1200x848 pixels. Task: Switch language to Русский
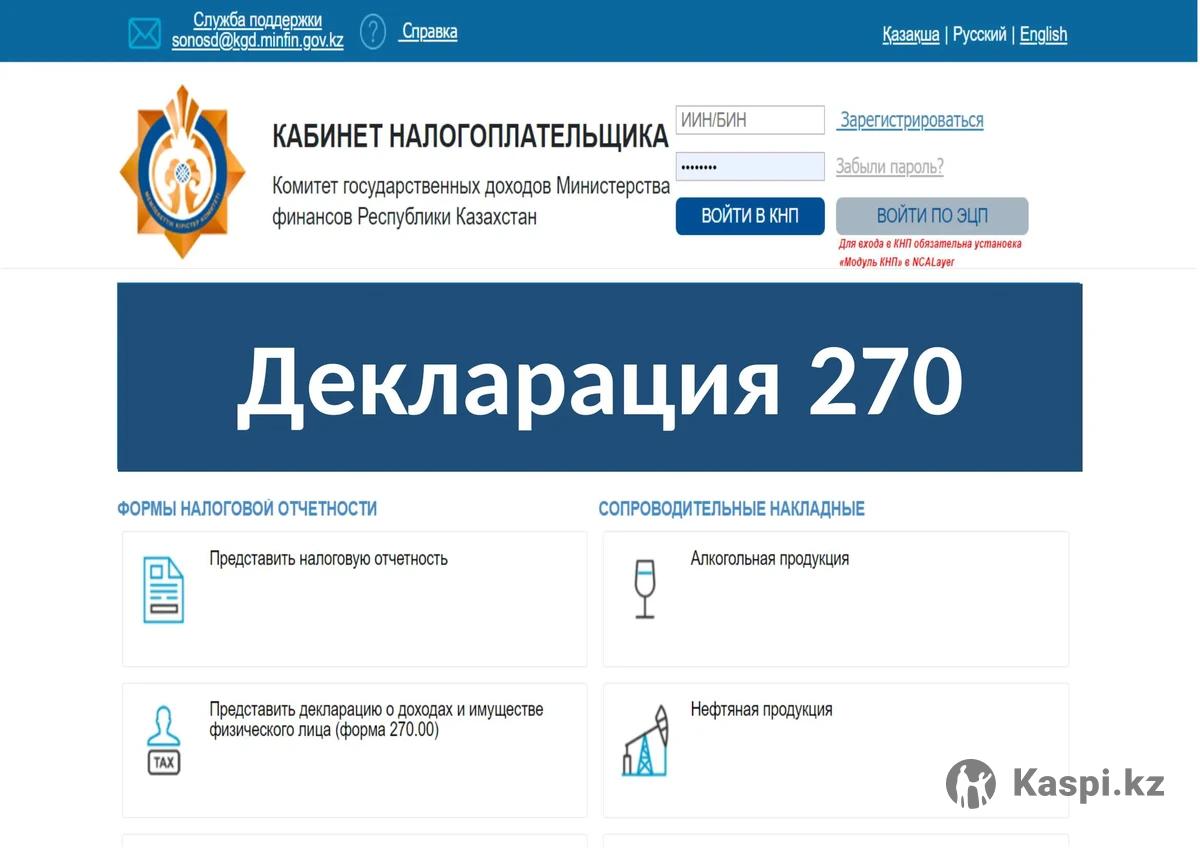pos(979,35)
